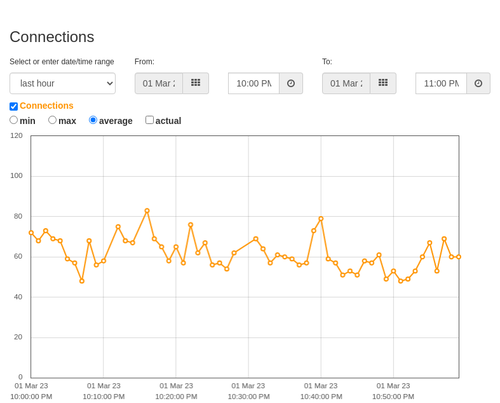500x403 pixels.
Task: Click the y-axis label 60
Action: coord(18,257)
